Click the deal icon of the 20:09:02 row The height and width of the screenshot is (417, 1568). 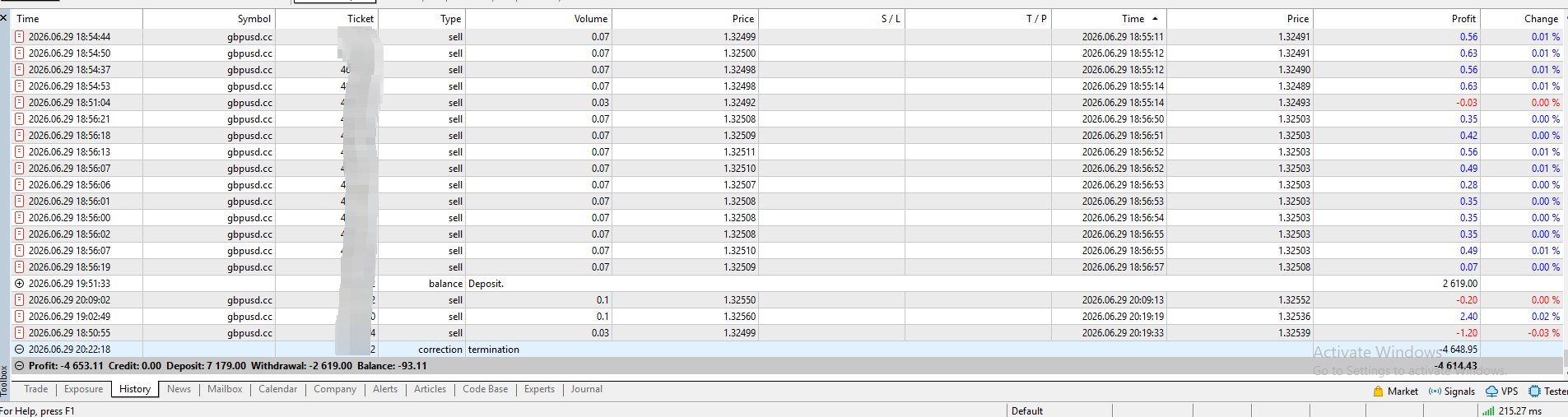[x=20, y=300]
